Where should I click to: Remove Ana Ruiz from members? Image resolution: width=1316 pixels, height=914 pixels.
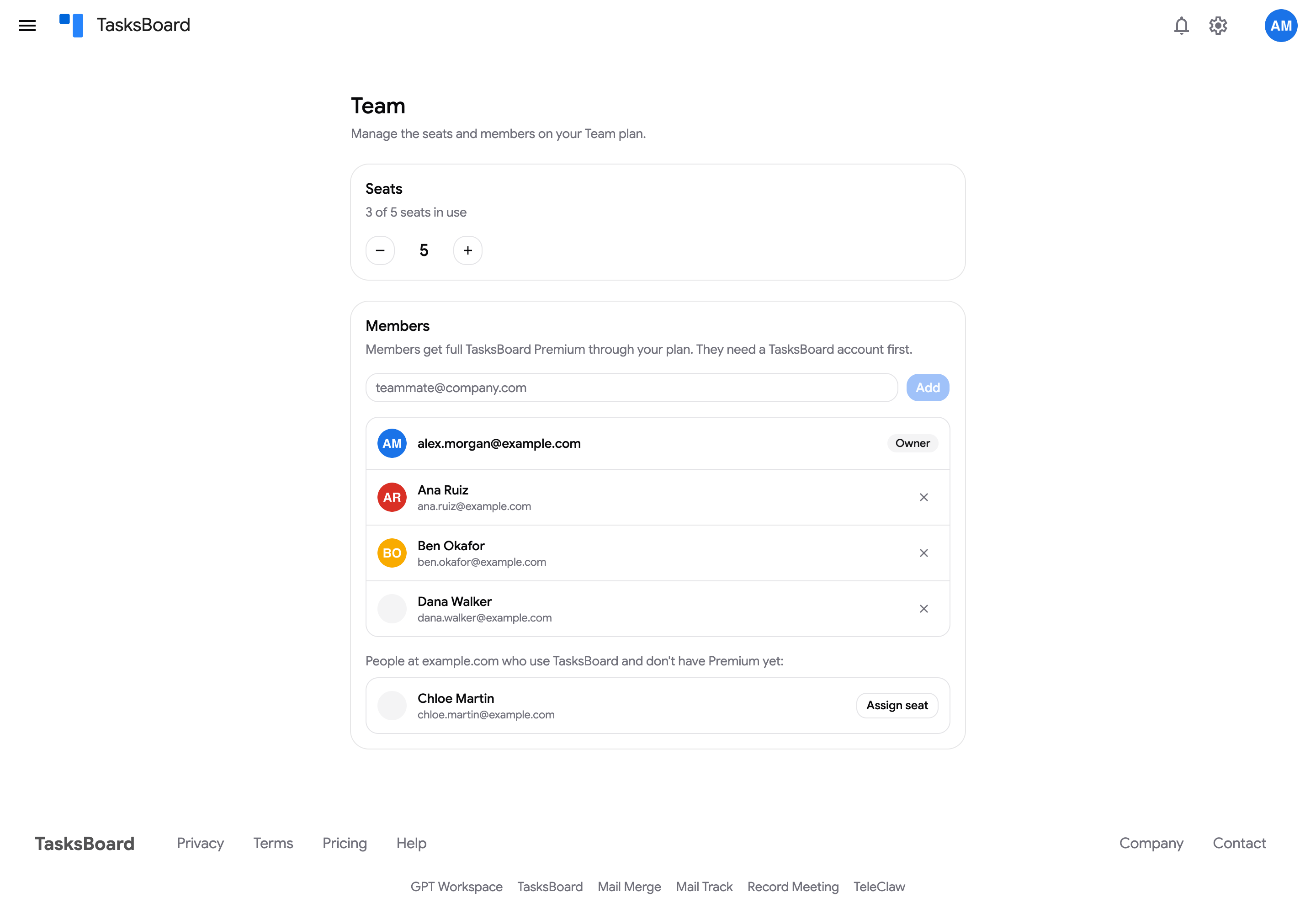click(923, 497)
